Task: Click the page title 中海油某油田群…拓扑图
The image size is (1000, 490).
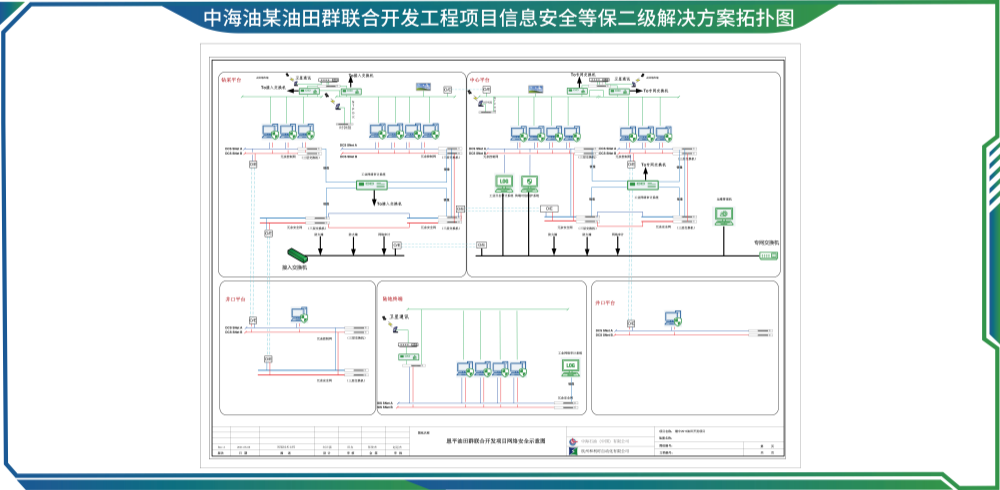Action: (498, 18)
